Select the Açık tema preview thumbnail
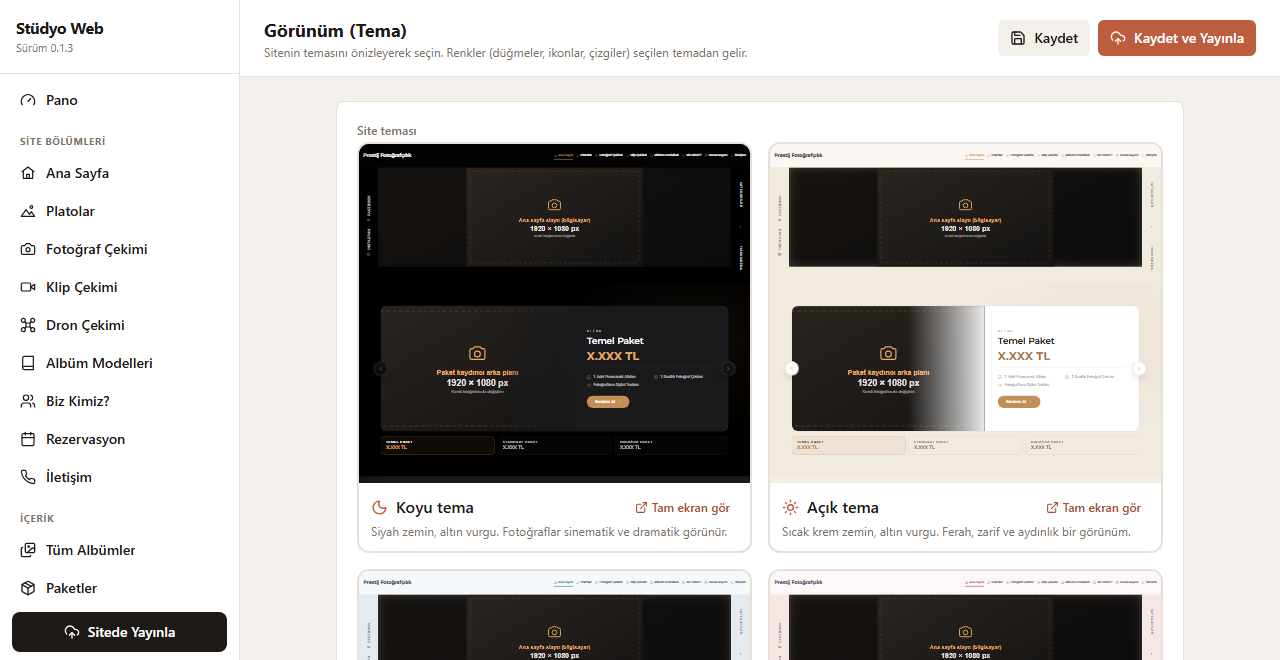The image size is (1280, 660). click(x=965, y=313)
